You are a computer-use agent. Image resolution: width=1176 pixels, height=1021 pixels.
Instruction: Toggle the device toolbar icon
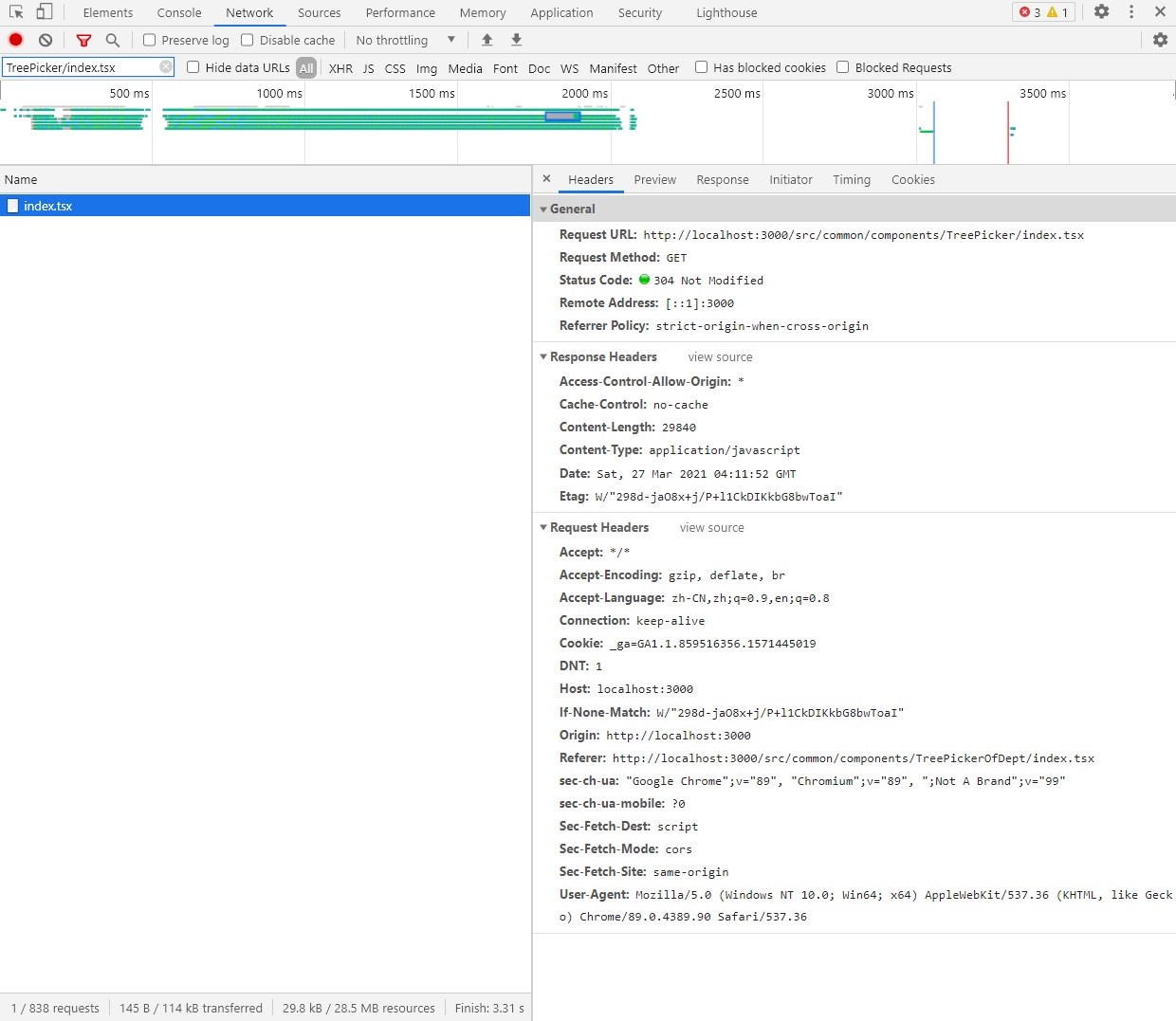click(x=45, y=12)
